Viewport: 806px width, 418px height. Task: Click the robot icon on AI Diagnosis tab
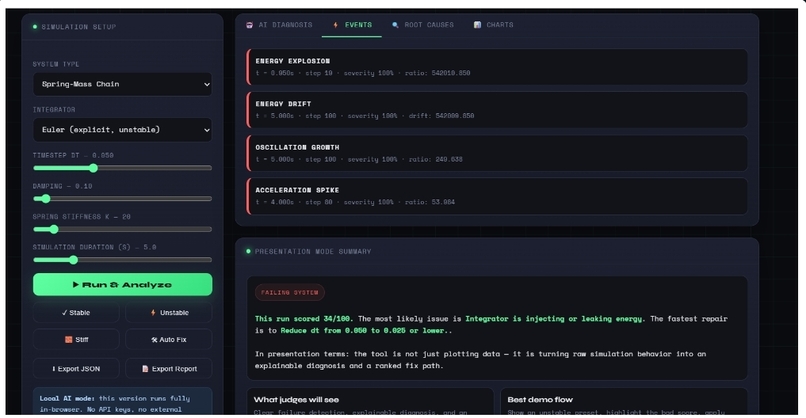(249, 25)
